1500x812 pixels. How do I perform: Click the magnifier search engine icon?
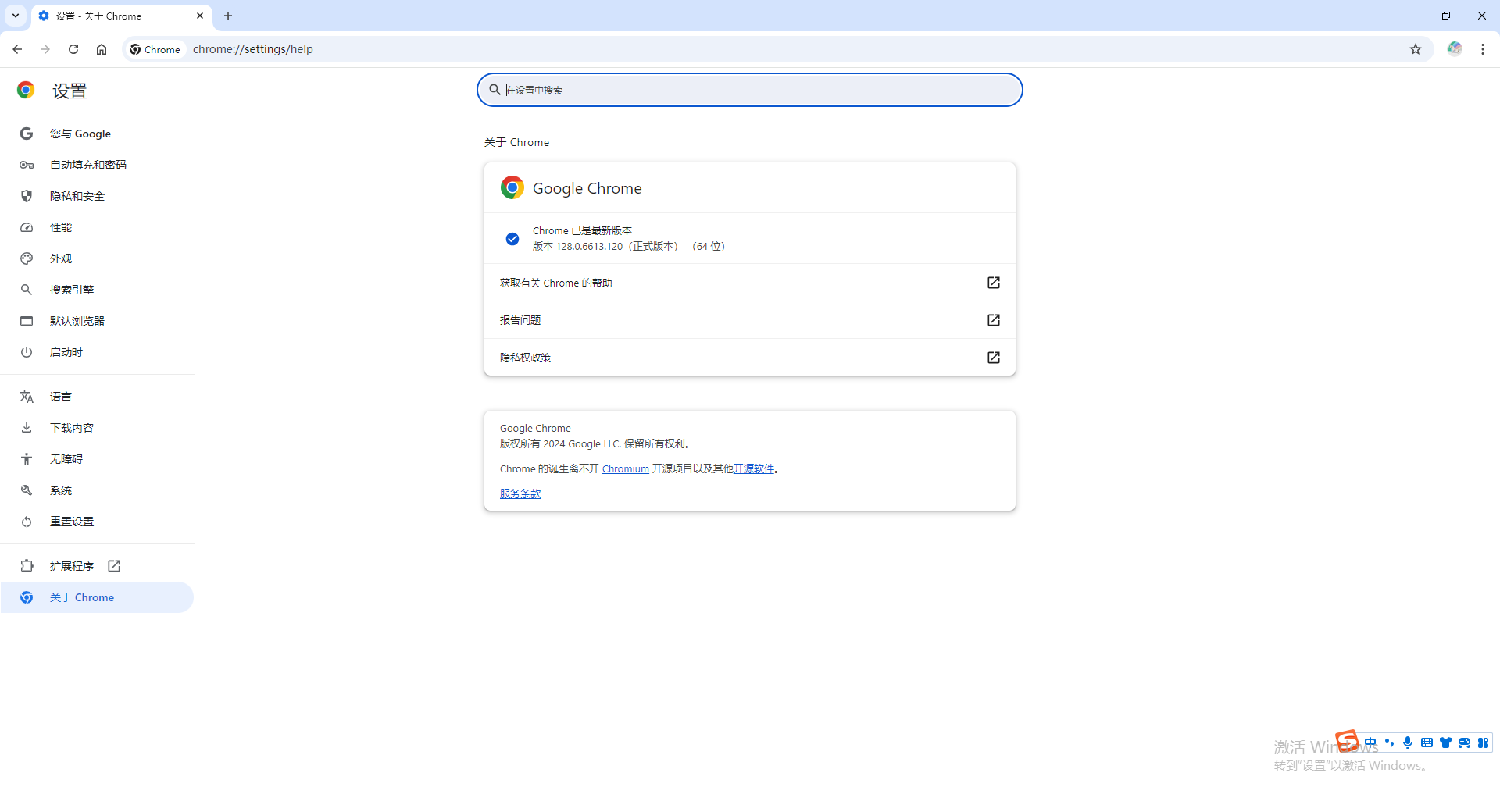pyautogui.click(x=27, y=290)
